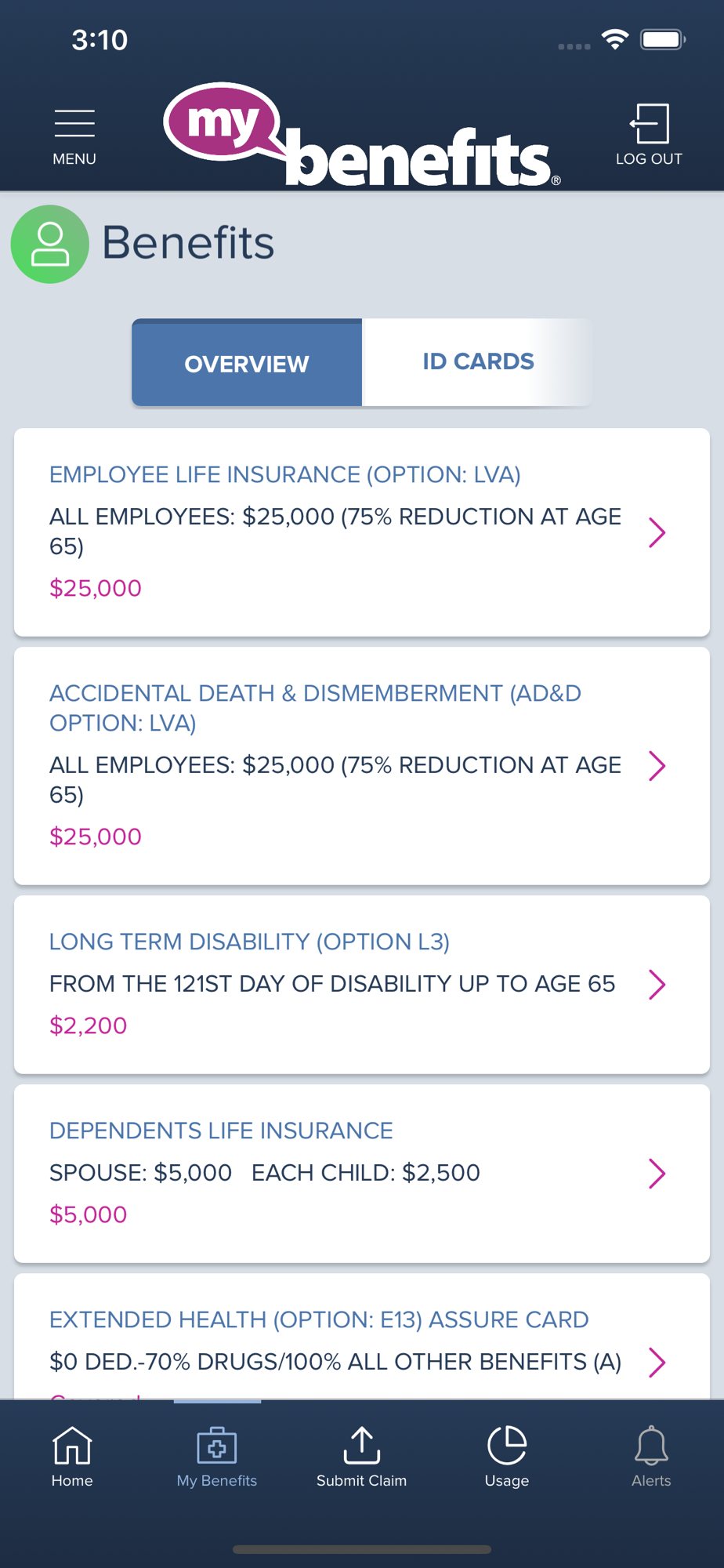The height and width of the screenshot is (1568, 724).
Task: Open the Alerts bell icon
Action: (651, 1445)
